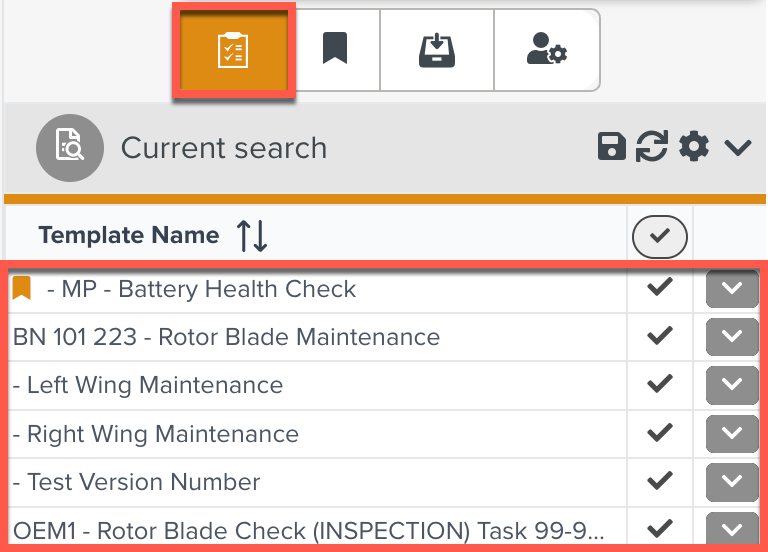Toggle checkmark for Battery Health Check
This screenshot has width=768, height=552.
click(x=660, y=288)
